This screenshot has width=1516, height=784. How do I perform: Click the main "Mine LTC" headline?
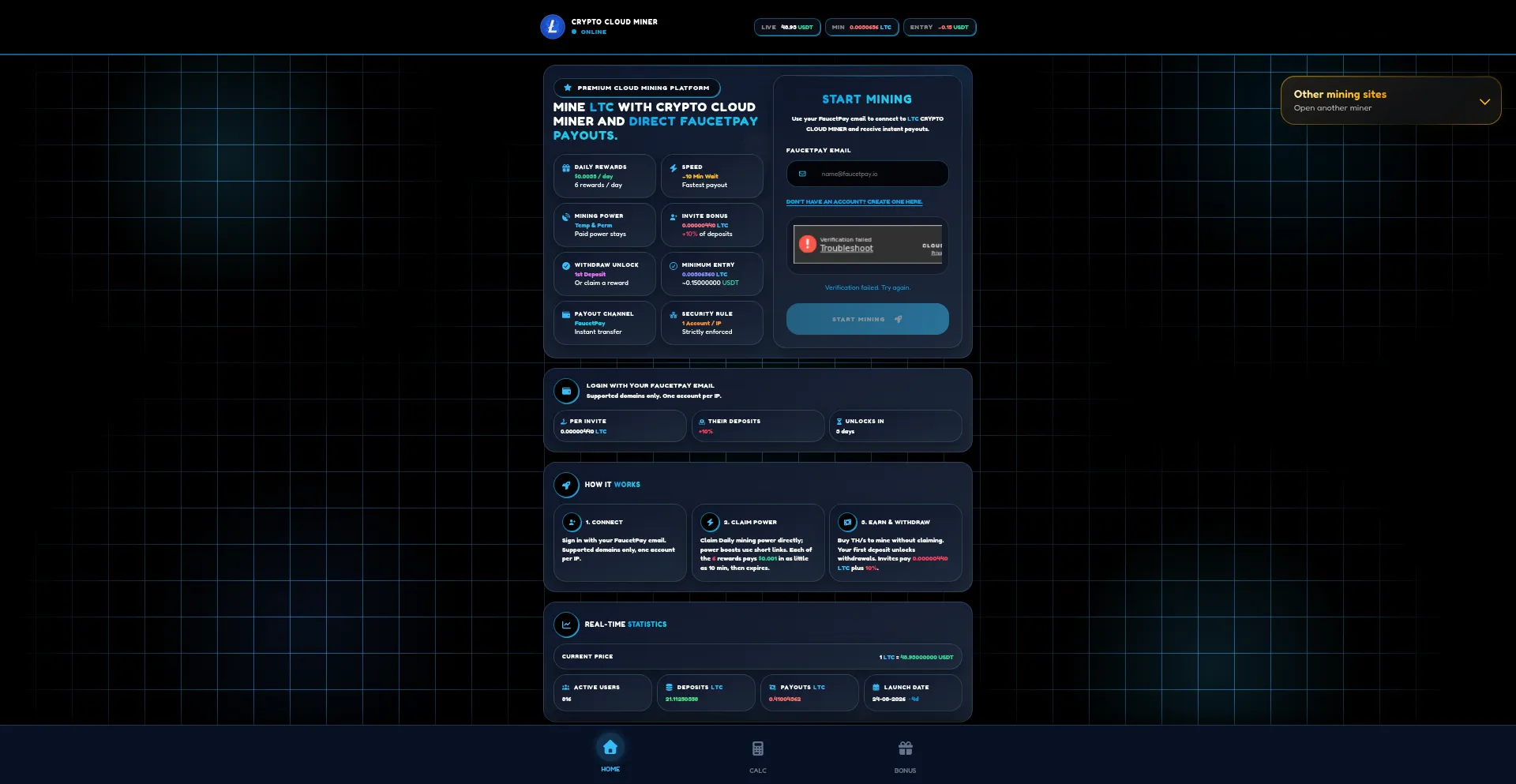655,122
